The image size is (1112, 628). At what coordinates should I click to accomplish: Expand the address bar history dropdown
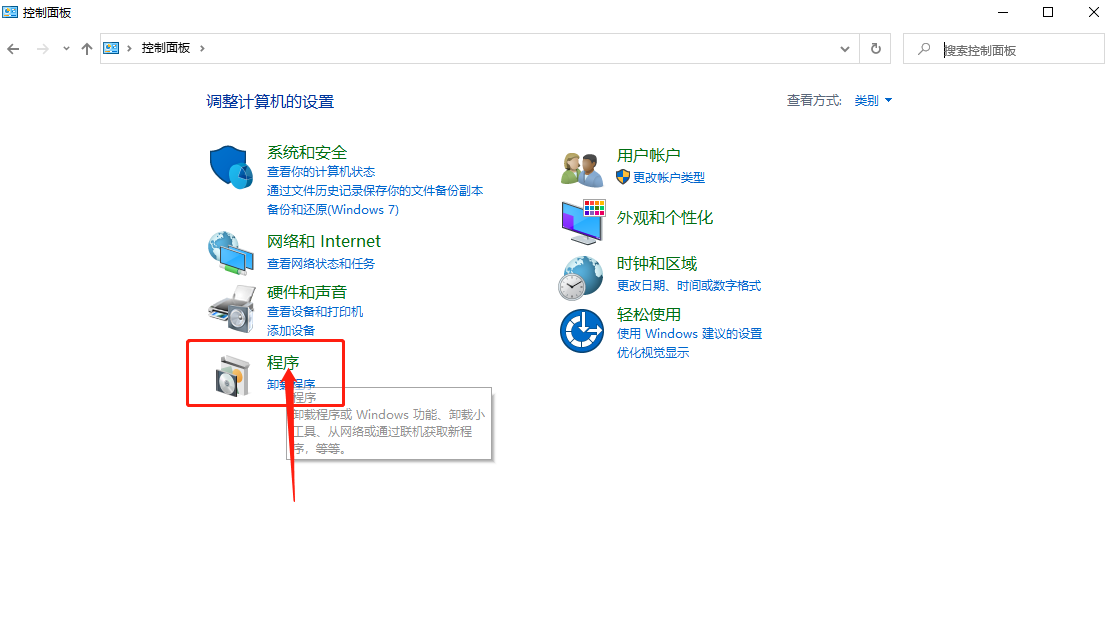pos(844,47)
